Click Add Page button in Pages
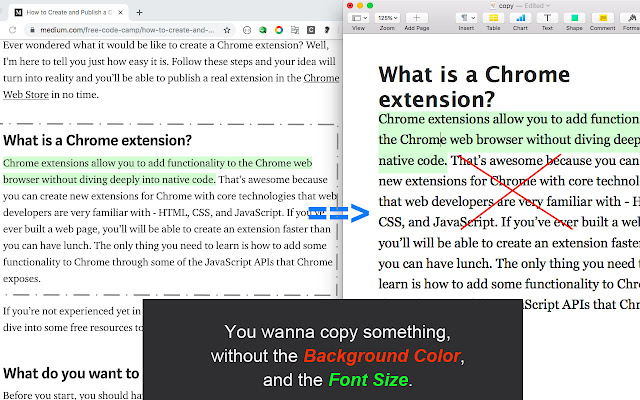The image size is (640, 400). click(416, 18)
